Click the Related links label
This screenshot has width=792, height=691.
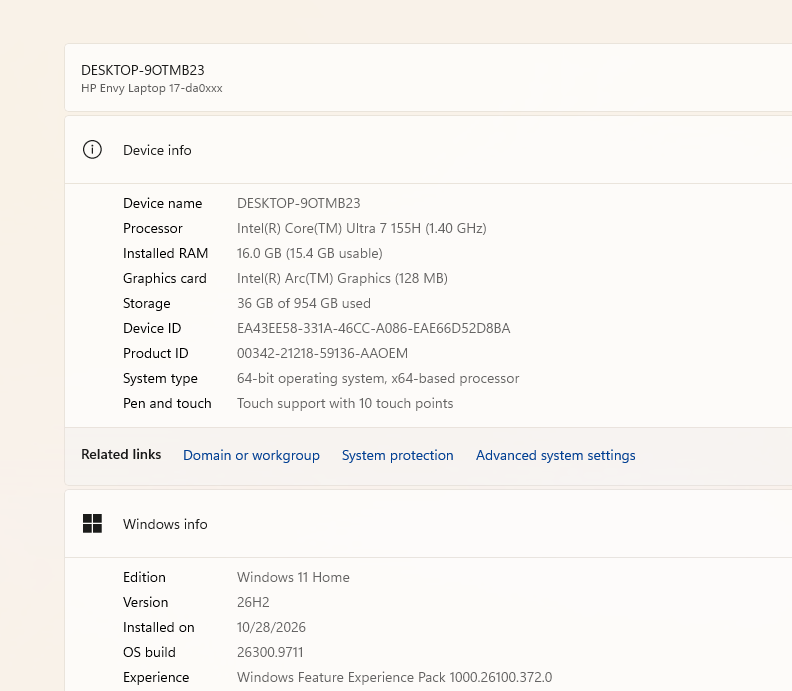click(x=121, y=454)
